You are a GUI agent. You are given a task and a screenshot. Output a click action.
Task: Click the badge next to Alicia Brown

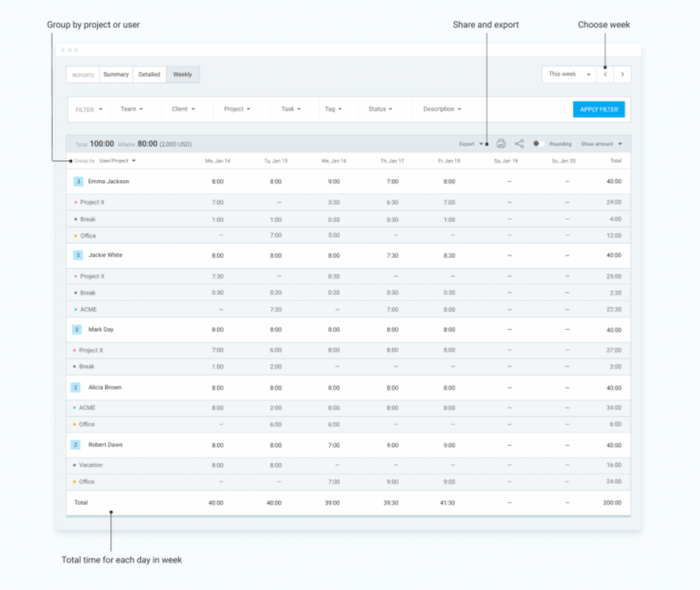pos(76,387)
